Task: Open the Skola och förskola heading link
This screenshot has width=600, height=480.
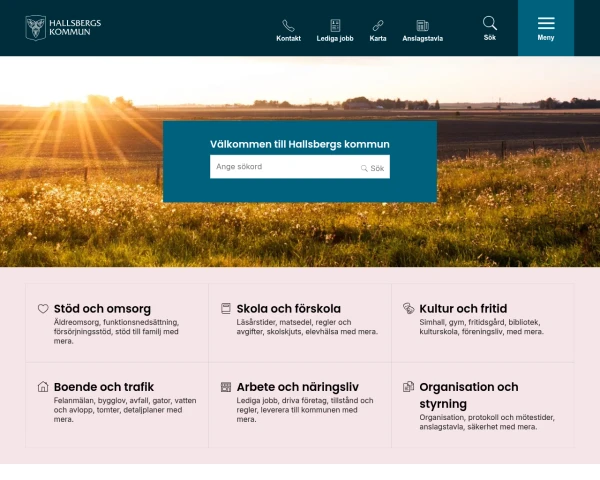Action: 289,309
